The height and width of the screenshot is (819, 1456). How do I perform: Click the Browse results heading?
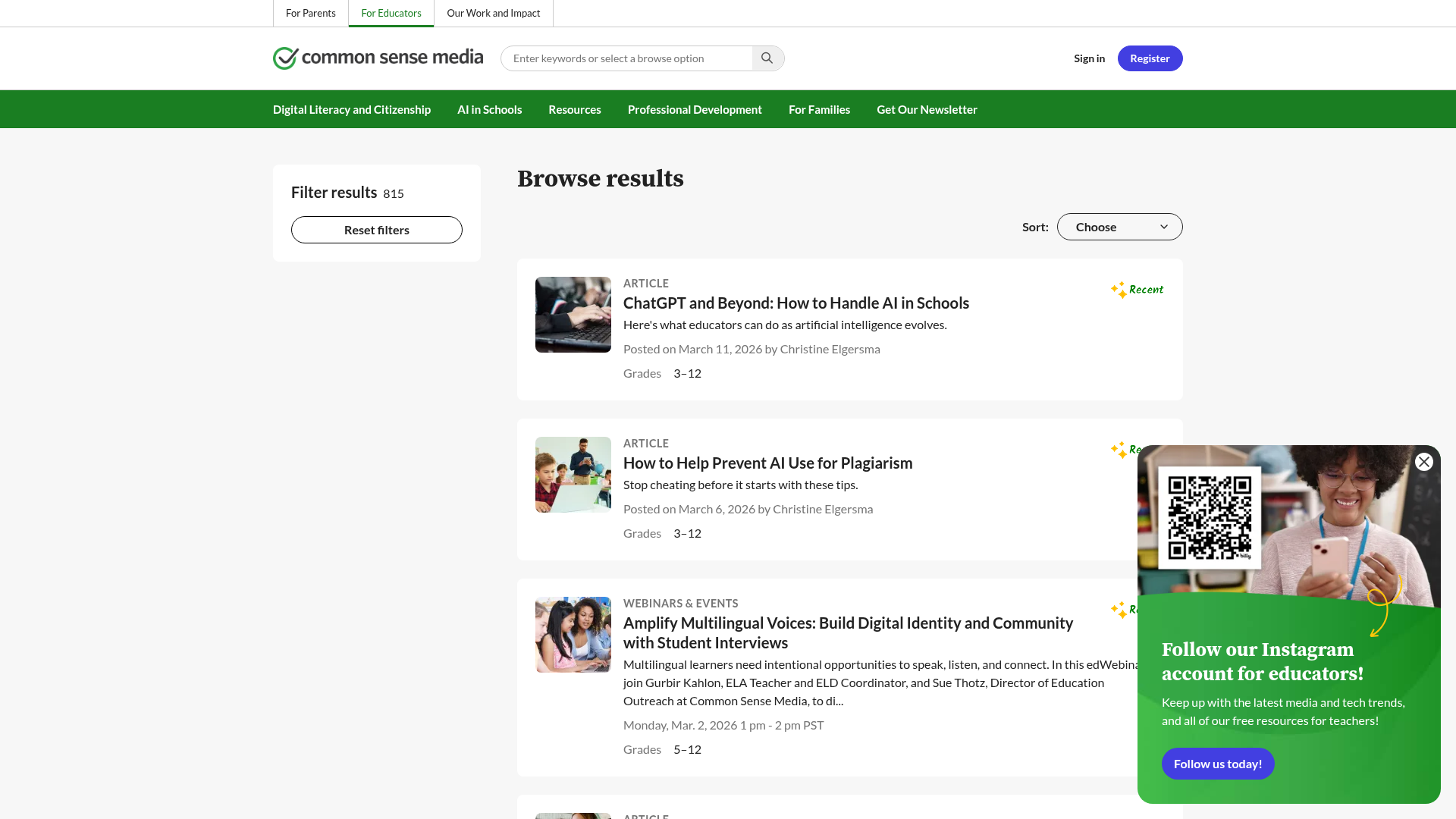(x=601, y=178)
